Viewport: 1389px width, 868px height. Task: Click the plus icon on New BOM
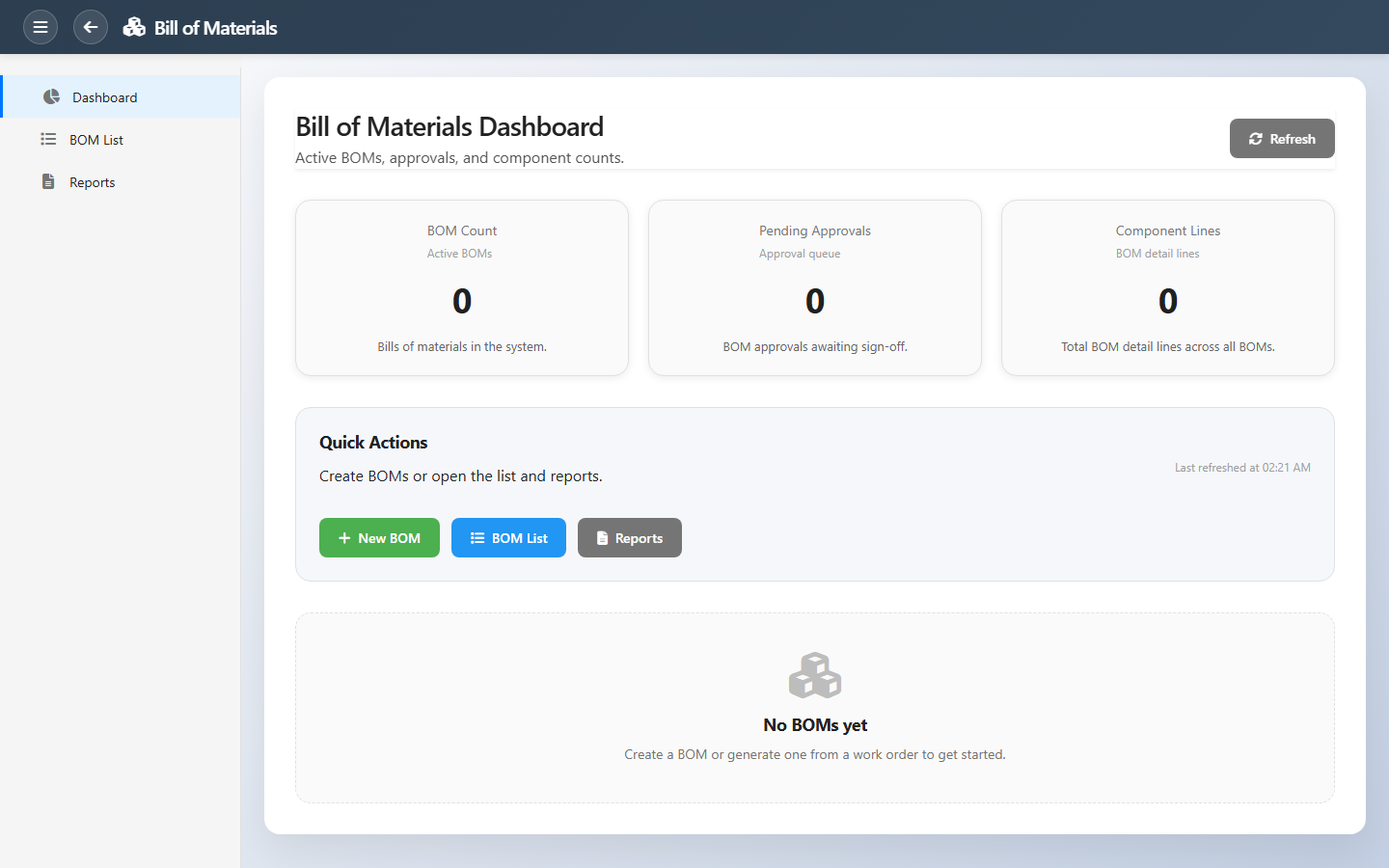344,538
